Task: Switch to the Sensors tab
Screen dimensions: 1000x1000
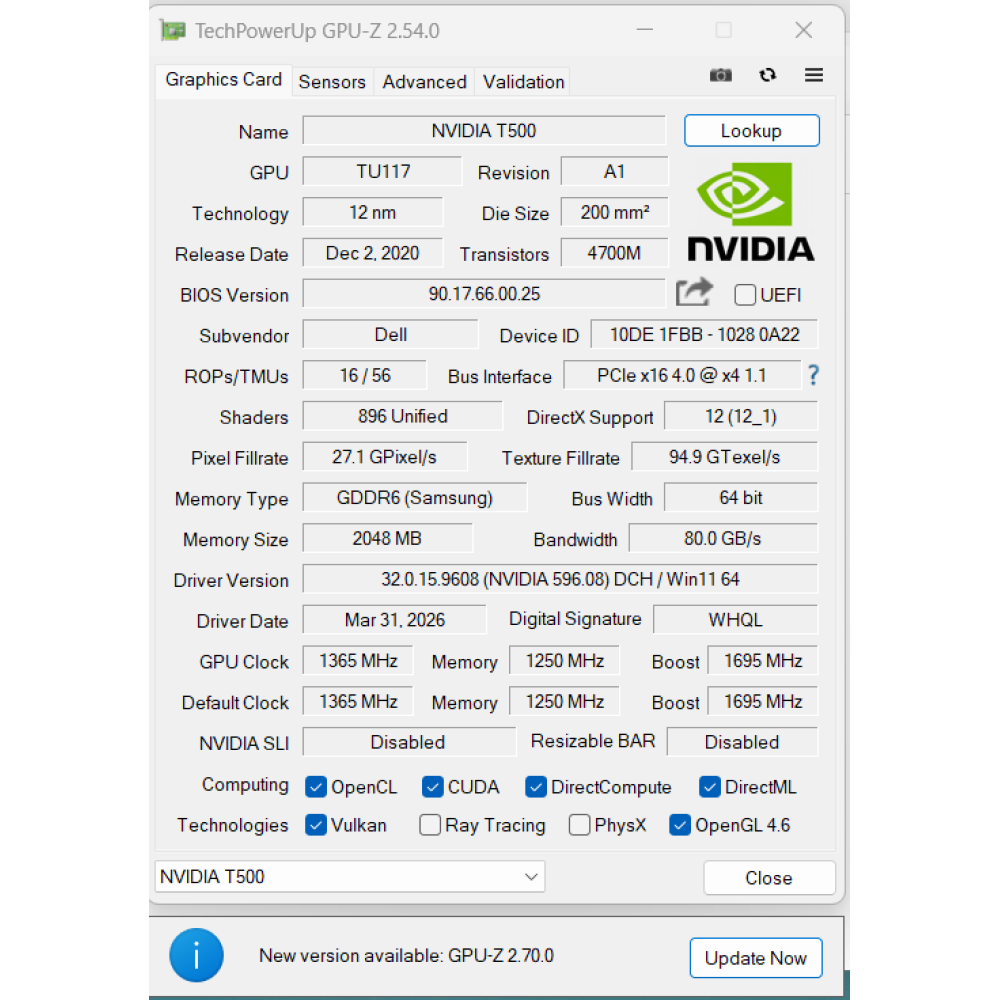Action: [x=332, y=82]
